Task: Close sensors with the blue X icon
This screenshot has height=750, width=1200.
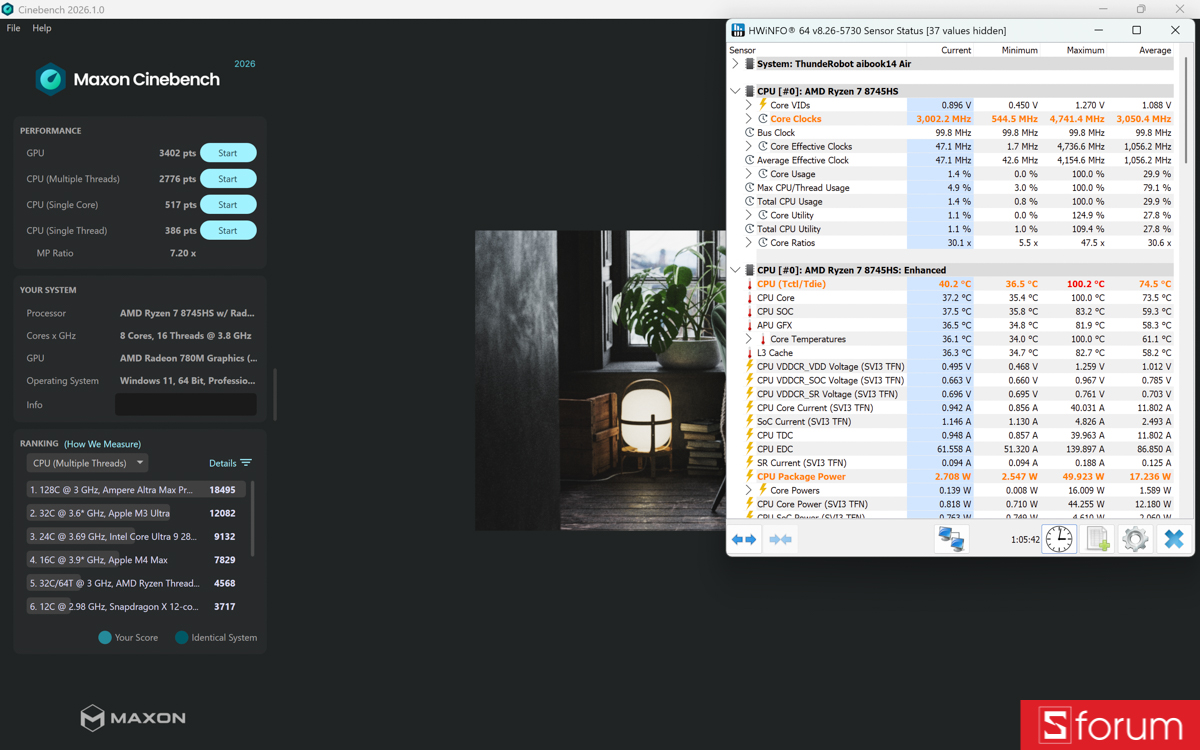Action: coord(1174,539)
